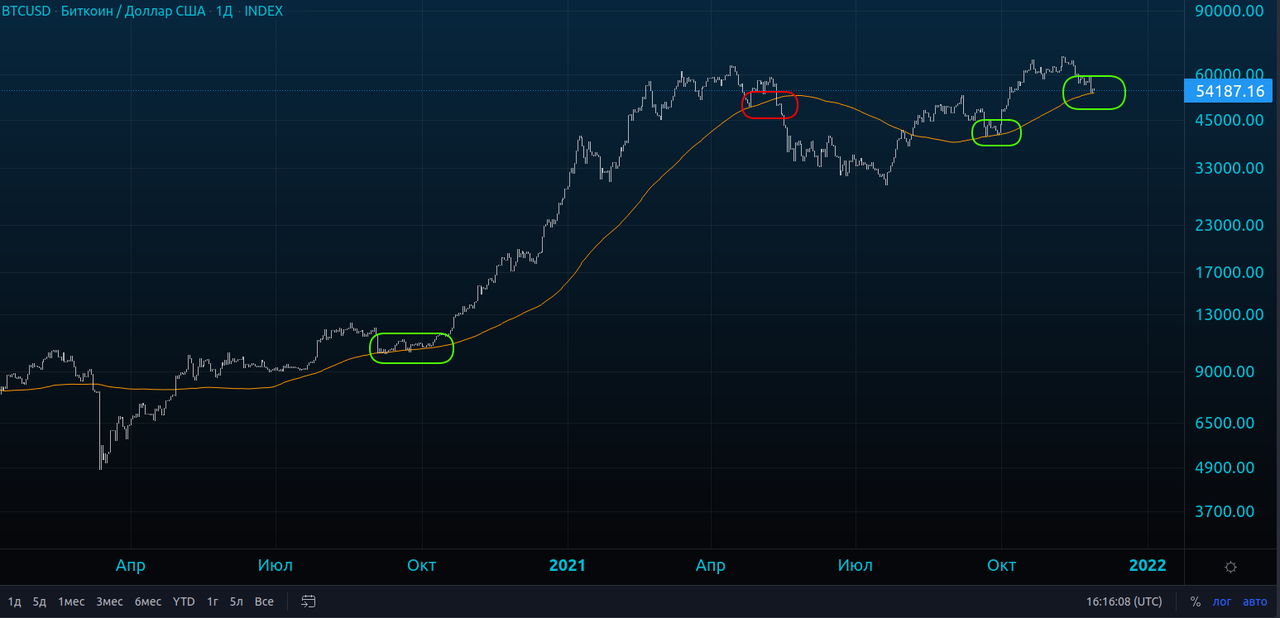
Task: Open the timezone menu showing 16:16:08 (UTC)
Action: (x=1124, y=602)
